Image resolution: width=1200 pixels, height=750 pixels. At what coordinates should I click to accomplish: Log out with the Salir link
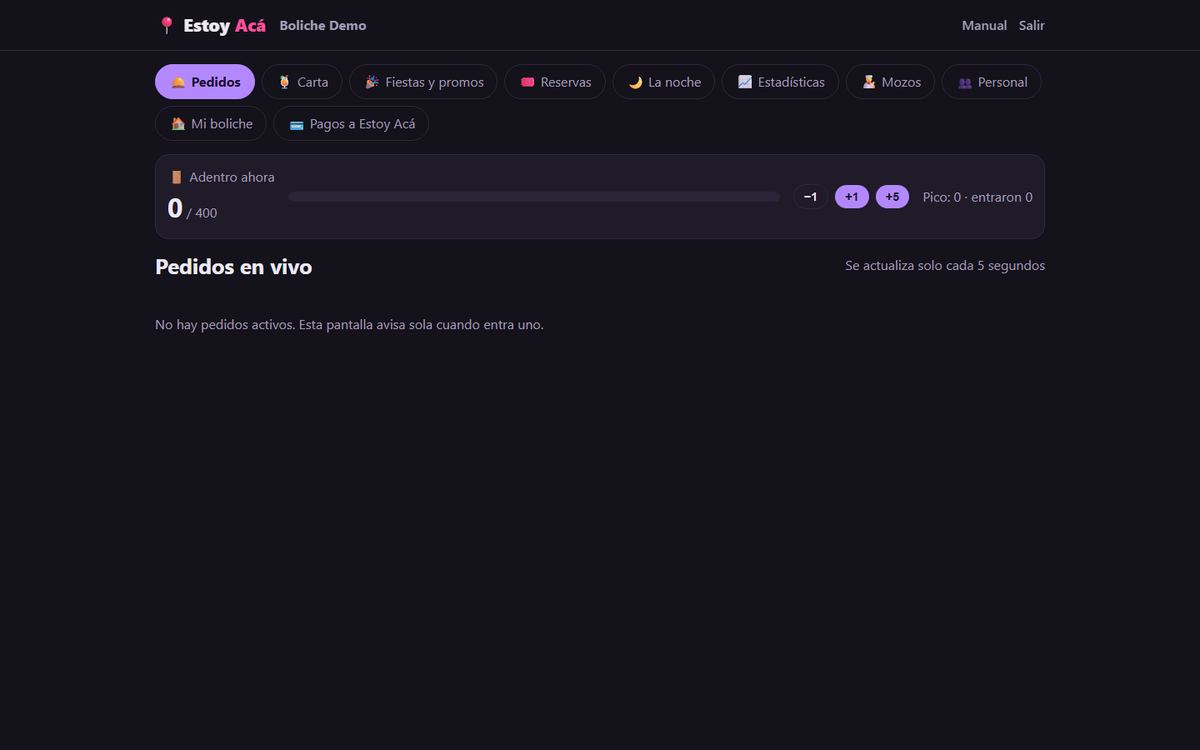tap(1032, 25)
